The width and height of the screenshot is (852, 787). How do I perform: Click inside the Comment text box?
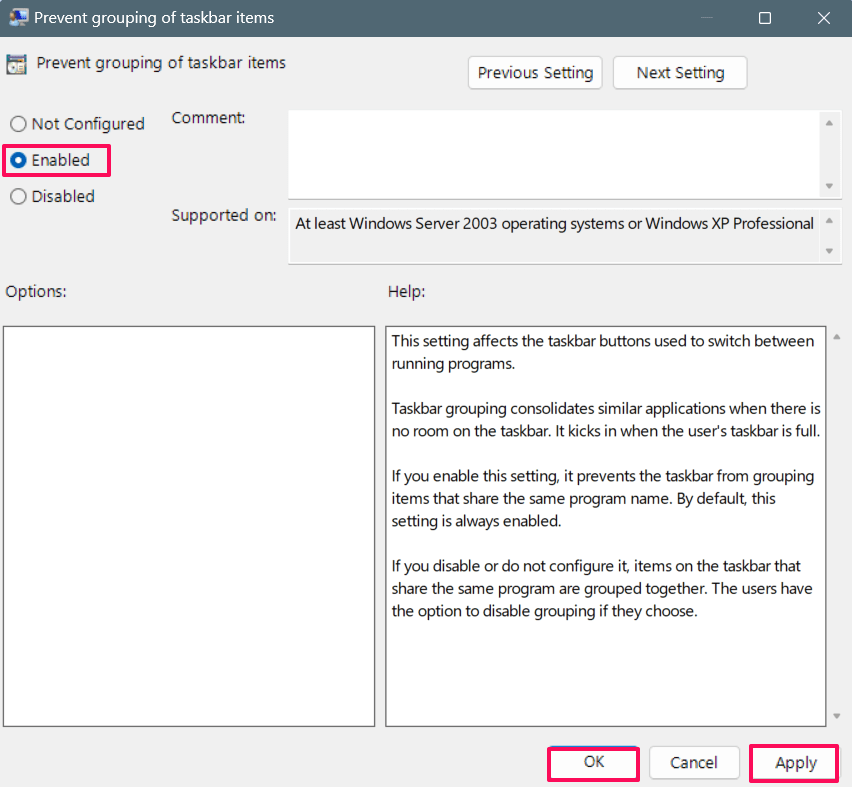pyautogui.click(x=554, y=154)
